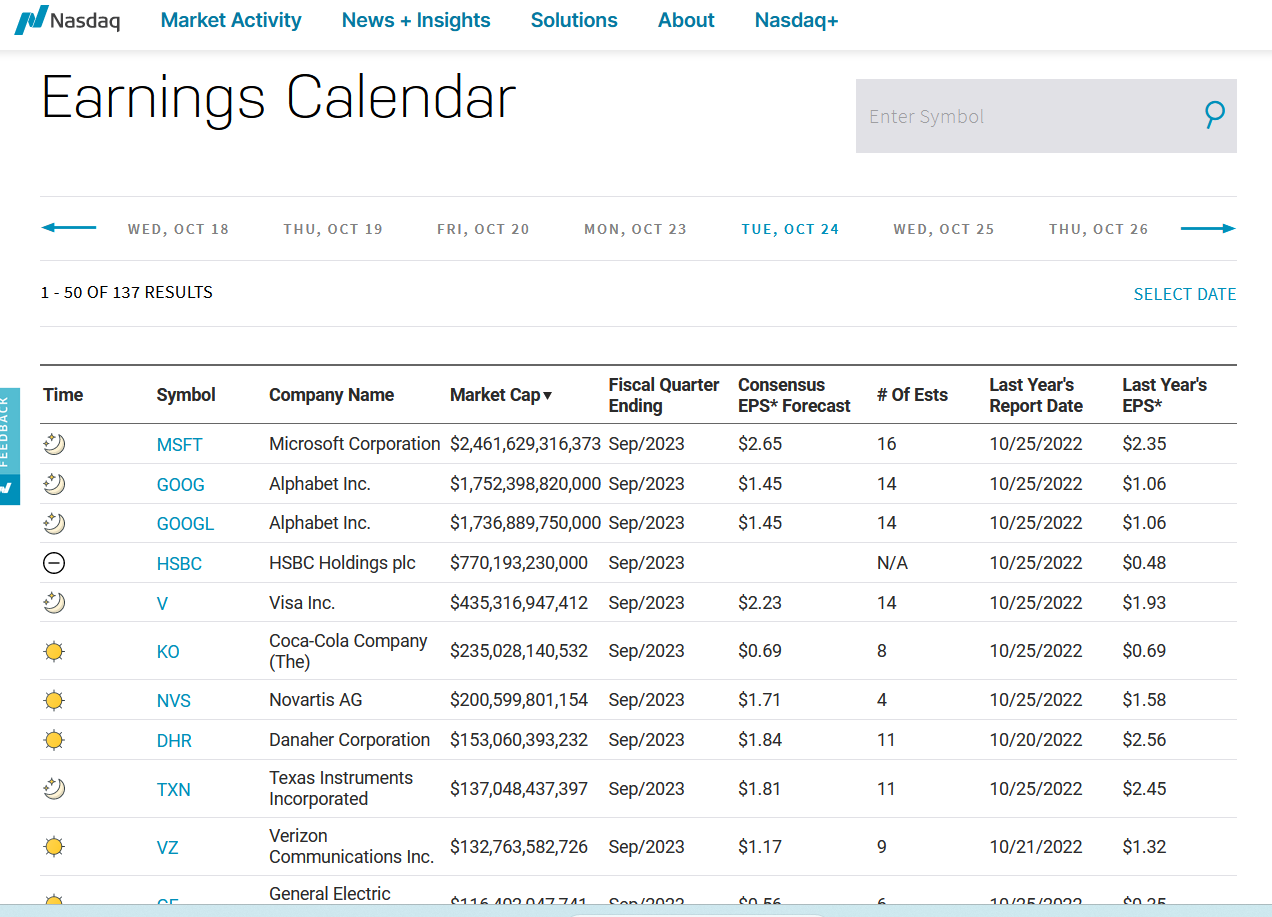Open the News + Insights menu
Screen dimensions: 1272x917
416,20
